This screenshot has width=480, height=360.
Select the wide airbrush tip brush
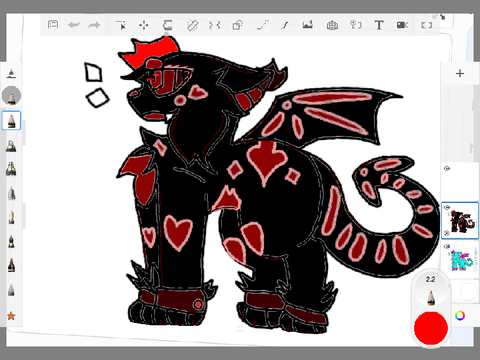tap(11, 169)
